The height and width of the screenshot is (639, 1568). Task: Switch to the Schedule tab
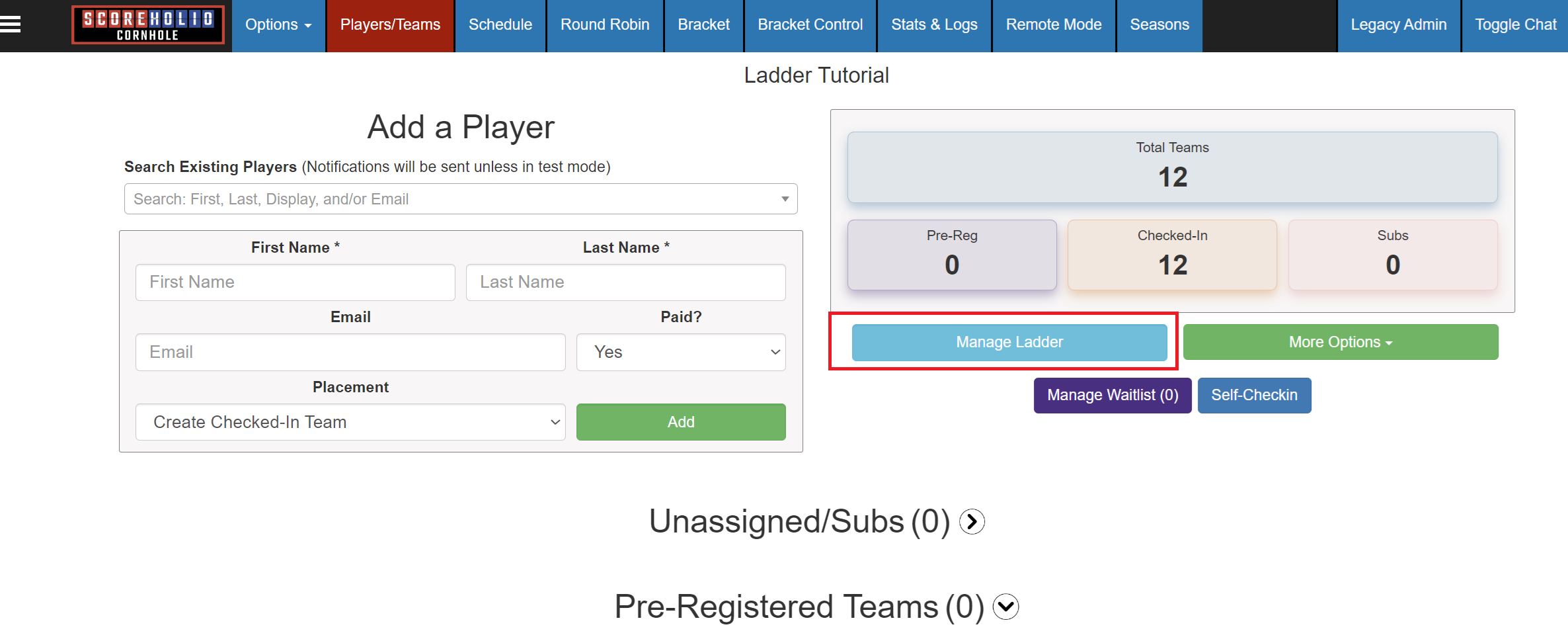[x=500, y=25]
